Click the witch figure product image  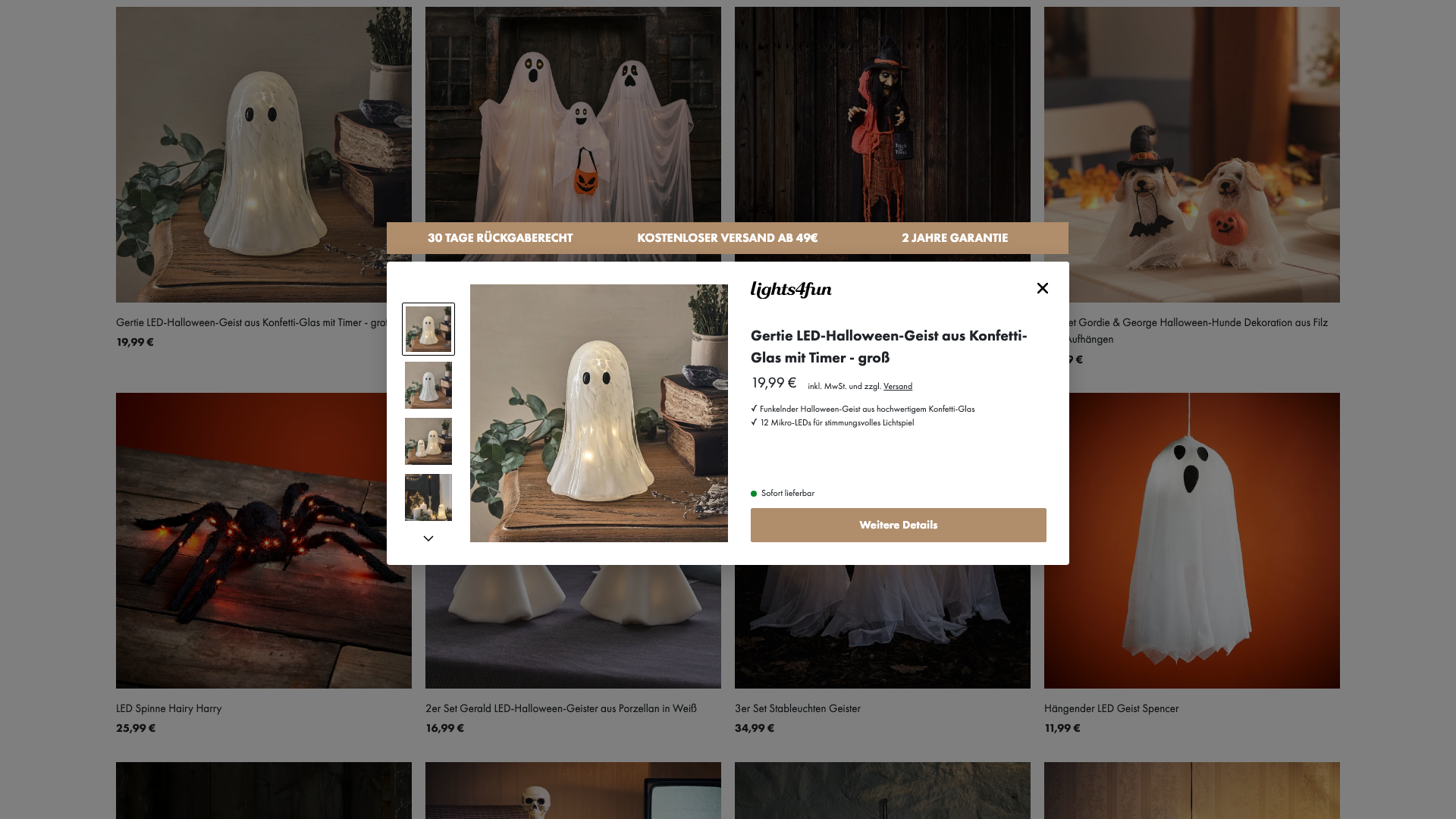tap(883, 114)
